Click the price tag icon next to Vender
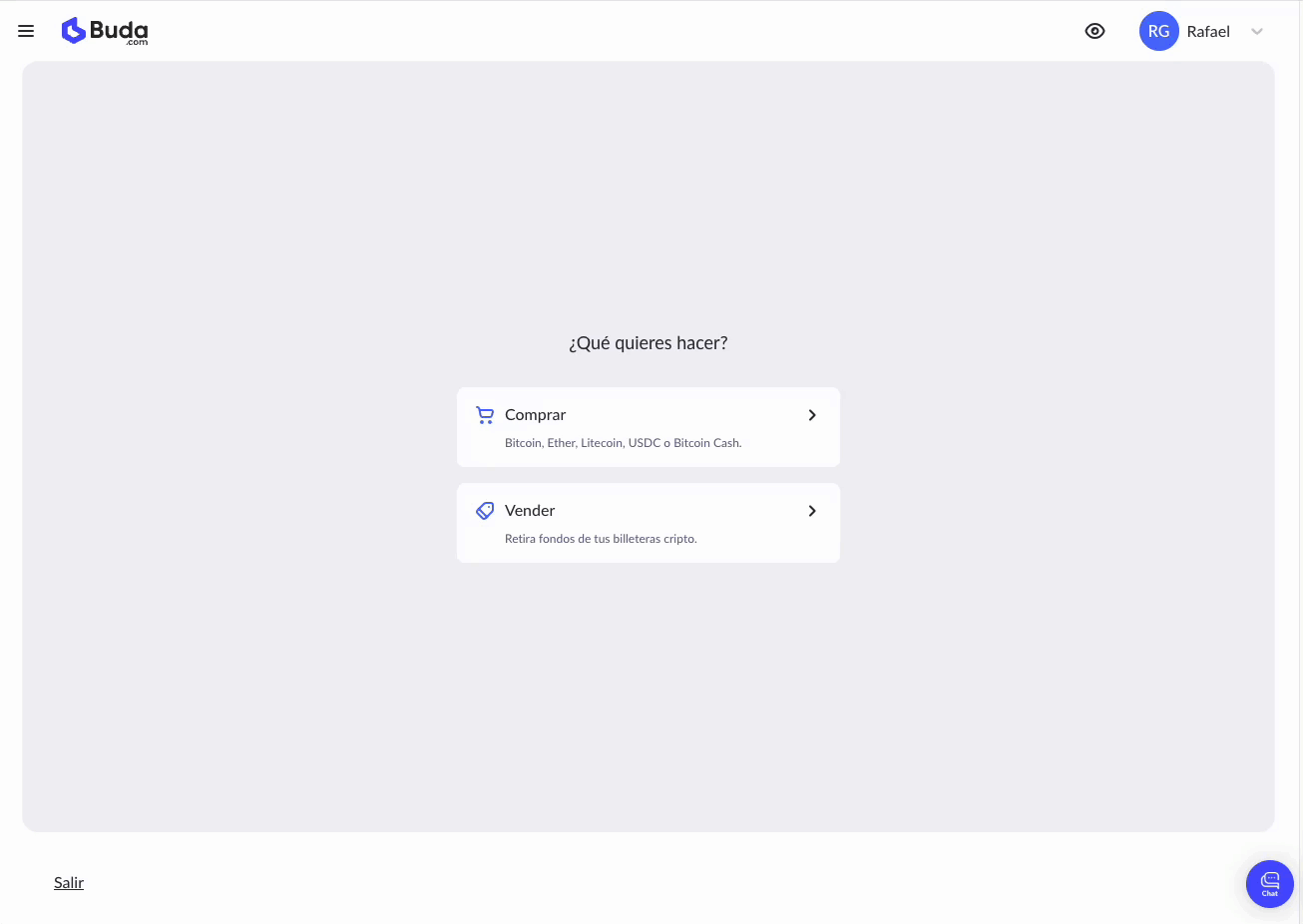Screen dimensions: 1303x924 tap(485, 511)
